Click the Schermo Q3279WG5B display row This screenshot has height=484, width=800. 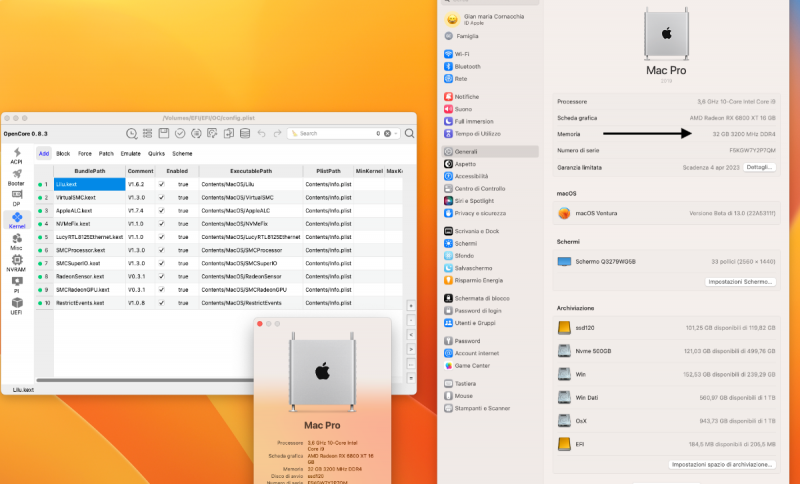coord(666,262)
